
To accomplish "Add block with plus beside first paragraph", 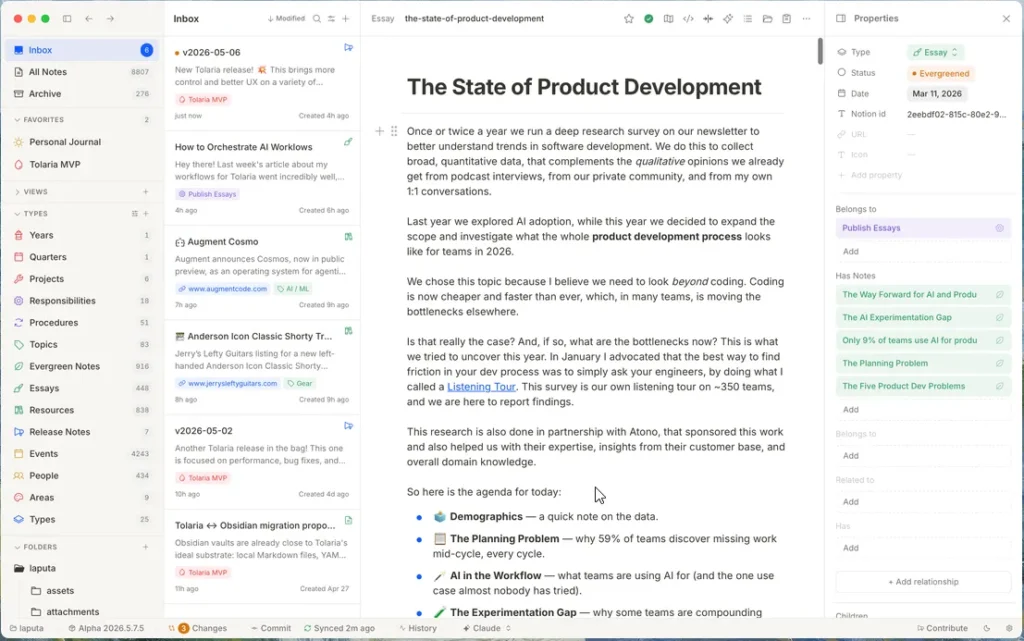I will [379, 131].
